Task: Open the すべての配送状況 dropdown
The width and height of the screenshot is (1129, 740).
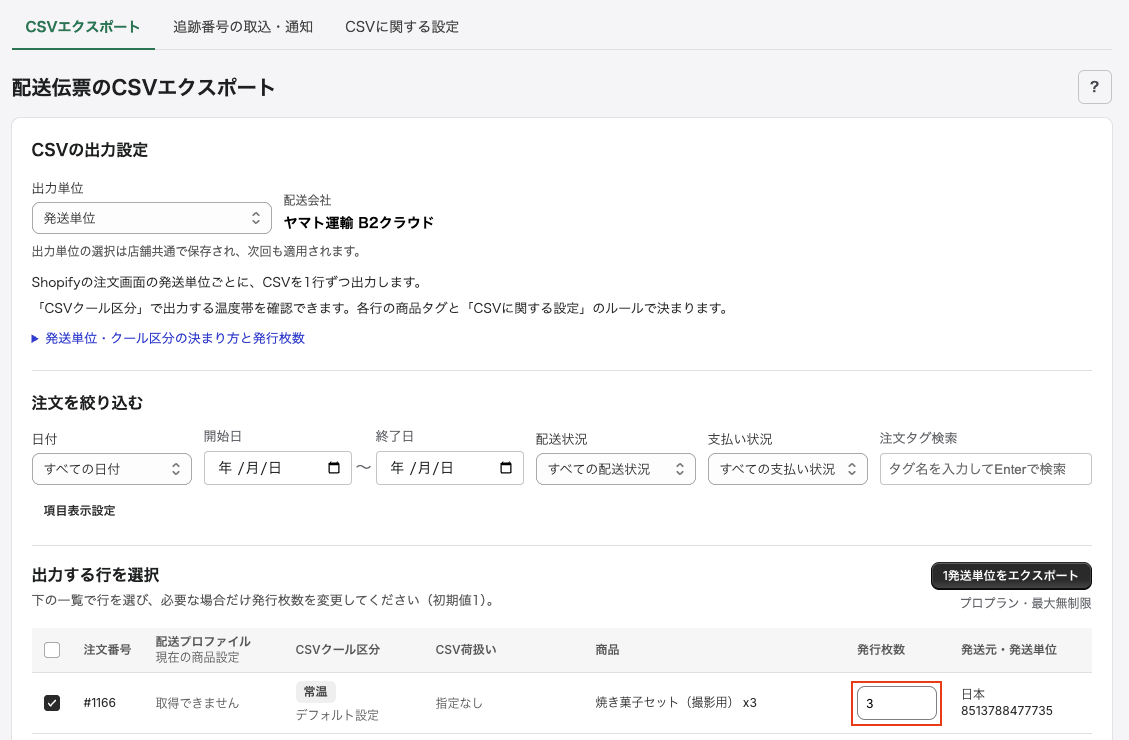Action: pyautogui.click(x=616, y=469)
